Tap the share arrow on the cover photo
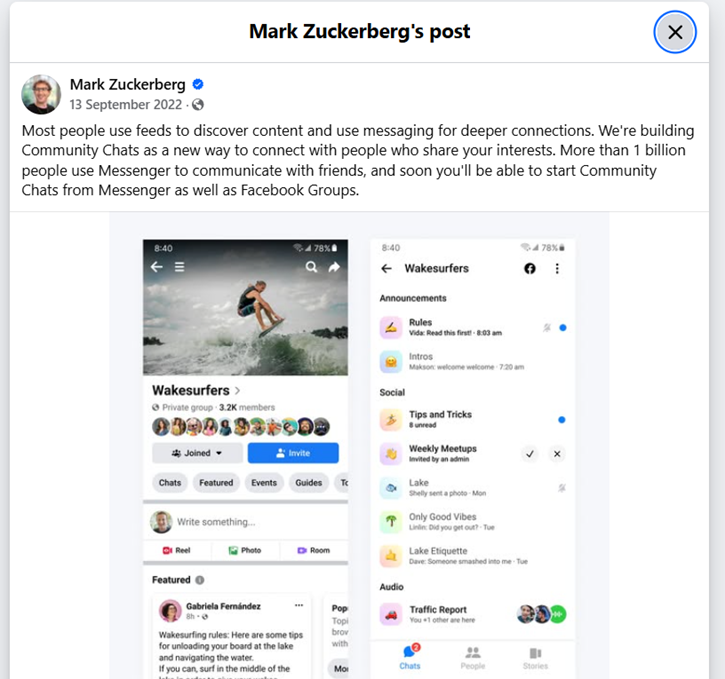The image size is (725, 679). 334,267
